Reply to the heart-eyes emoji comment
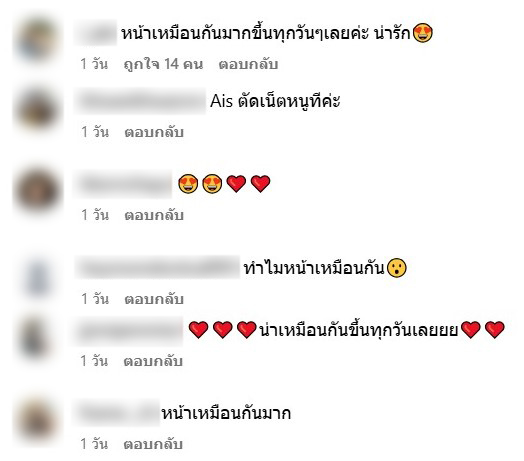The image size is (524, 461). point(154,215)
